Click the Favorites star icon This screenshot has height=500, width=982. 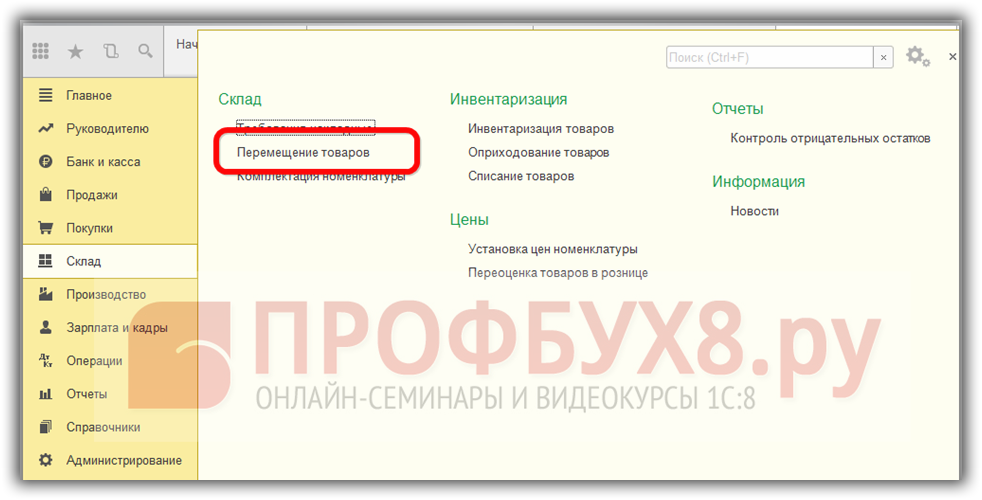(x=75, y=51)
